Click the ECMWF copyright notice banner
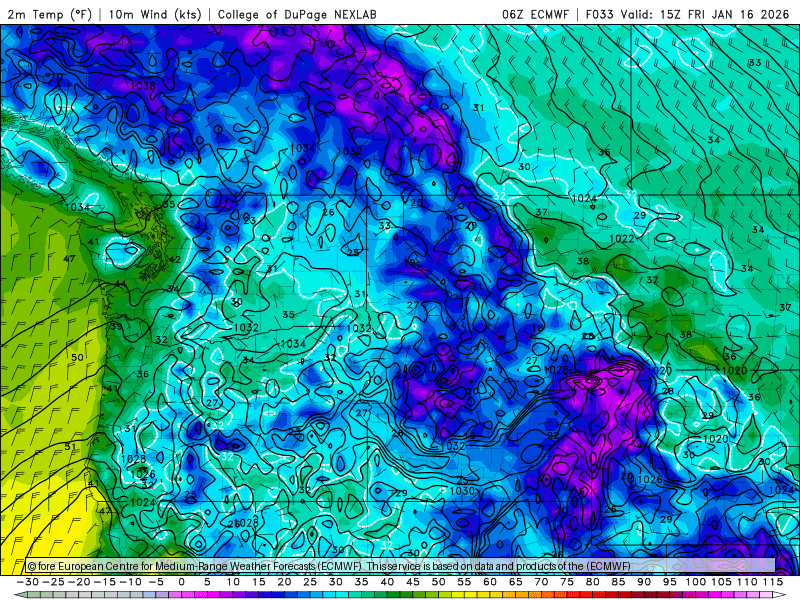This screenshot has width=800, height=600. point(401,565)
